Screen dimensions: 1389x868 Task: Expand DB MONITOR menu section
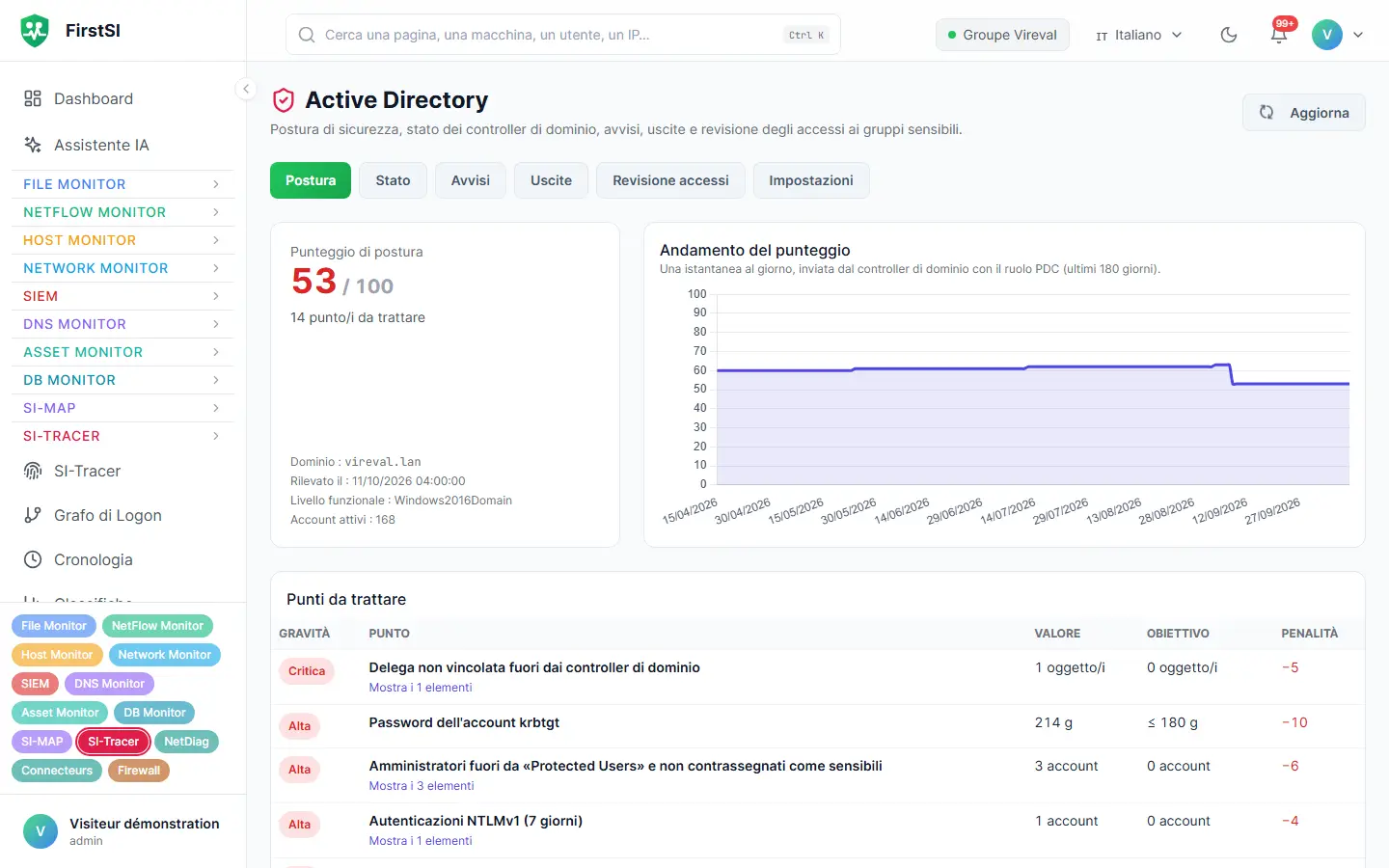click(x=123, y=380)
